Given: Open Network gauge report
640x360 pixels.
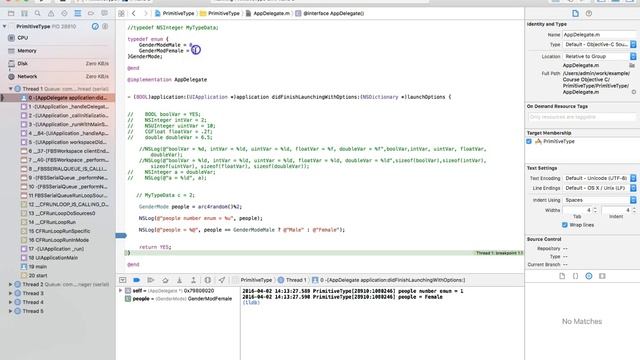Looking at the screenshot, I should click(58, 76).
